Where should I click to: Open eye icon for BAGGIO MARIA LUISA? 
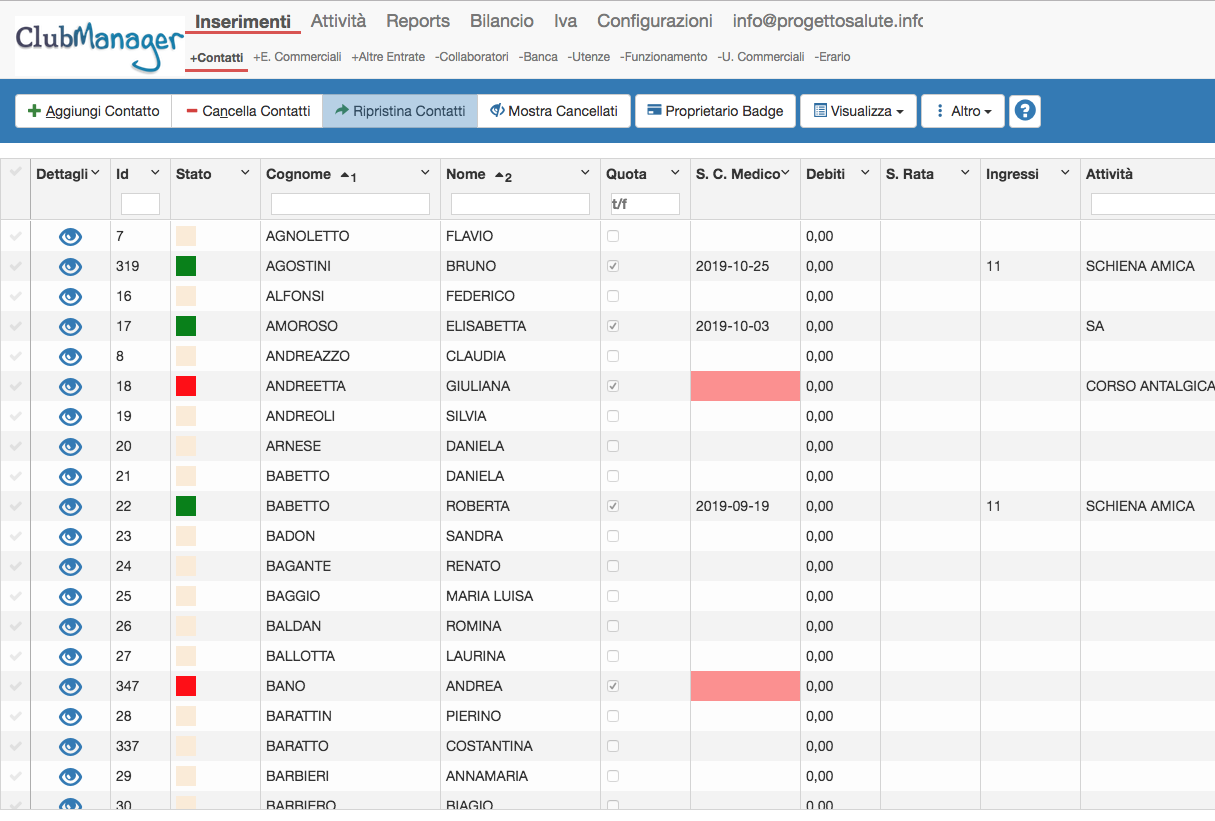70,597
